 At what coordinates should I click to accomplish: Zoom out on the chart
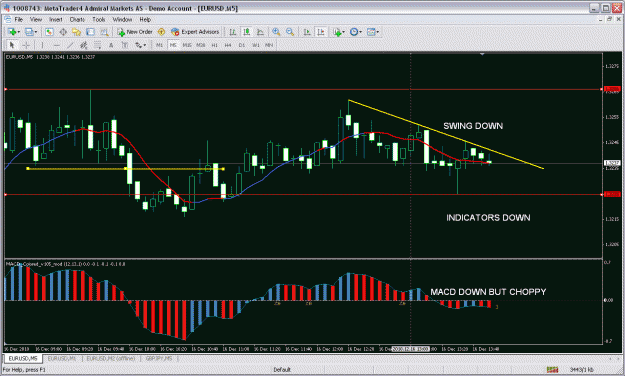tap(290, 32)
